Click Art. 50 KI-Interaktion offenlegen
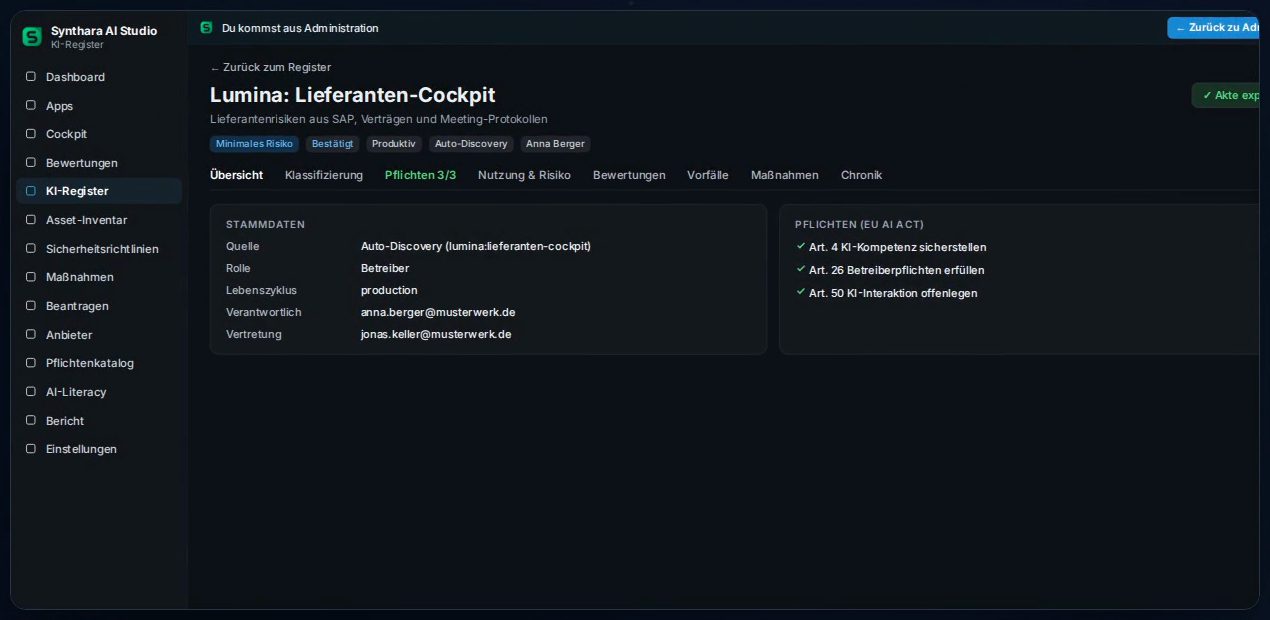The width and height of the screenshot is (1270, 620). 893,293
